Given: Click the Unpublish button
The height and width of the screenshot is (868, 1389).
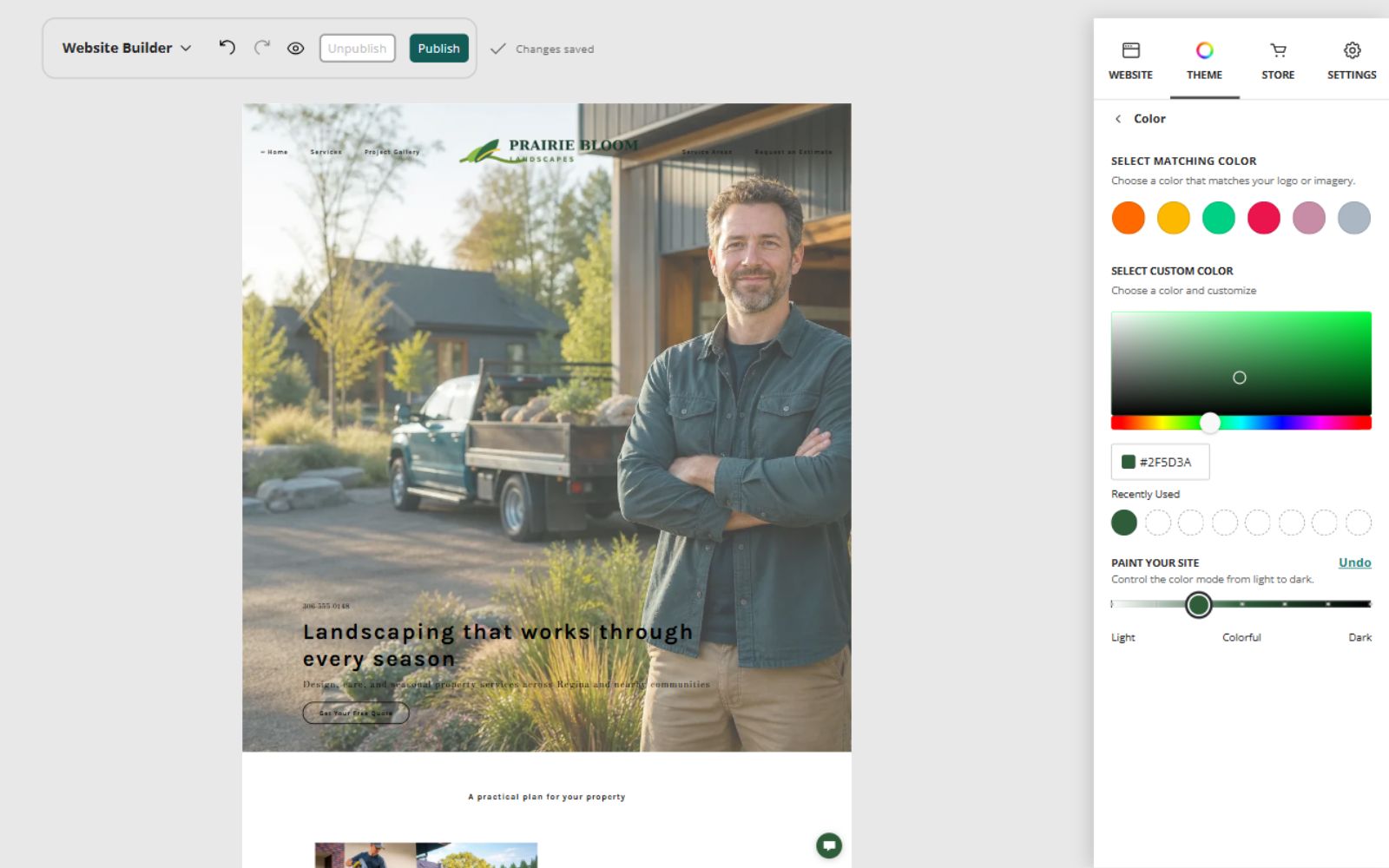Looking at the screenshot, I should click(x=357, y=49).
